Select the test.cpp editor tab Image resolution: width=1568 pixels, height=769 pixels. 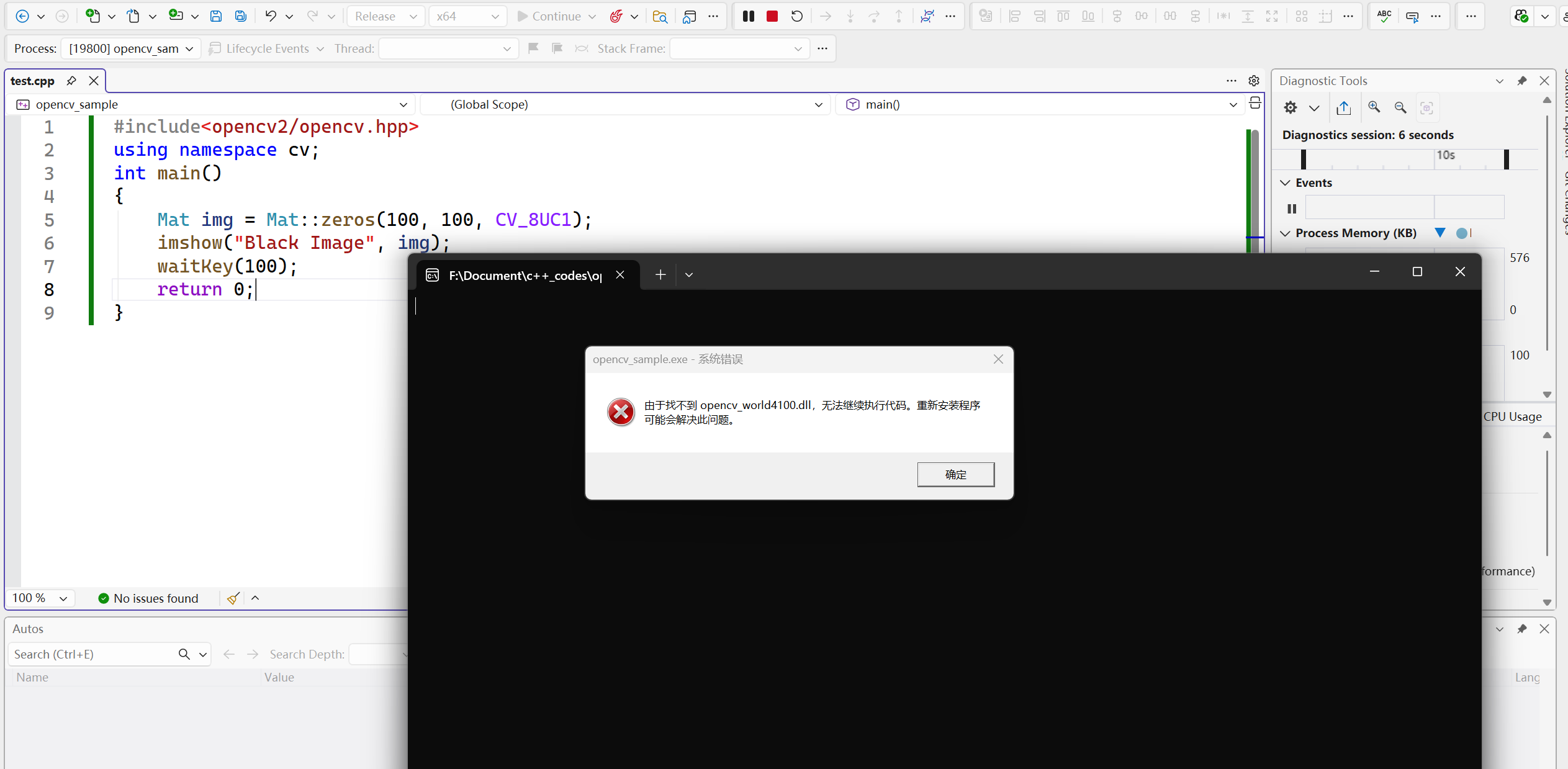pos(33,81)
